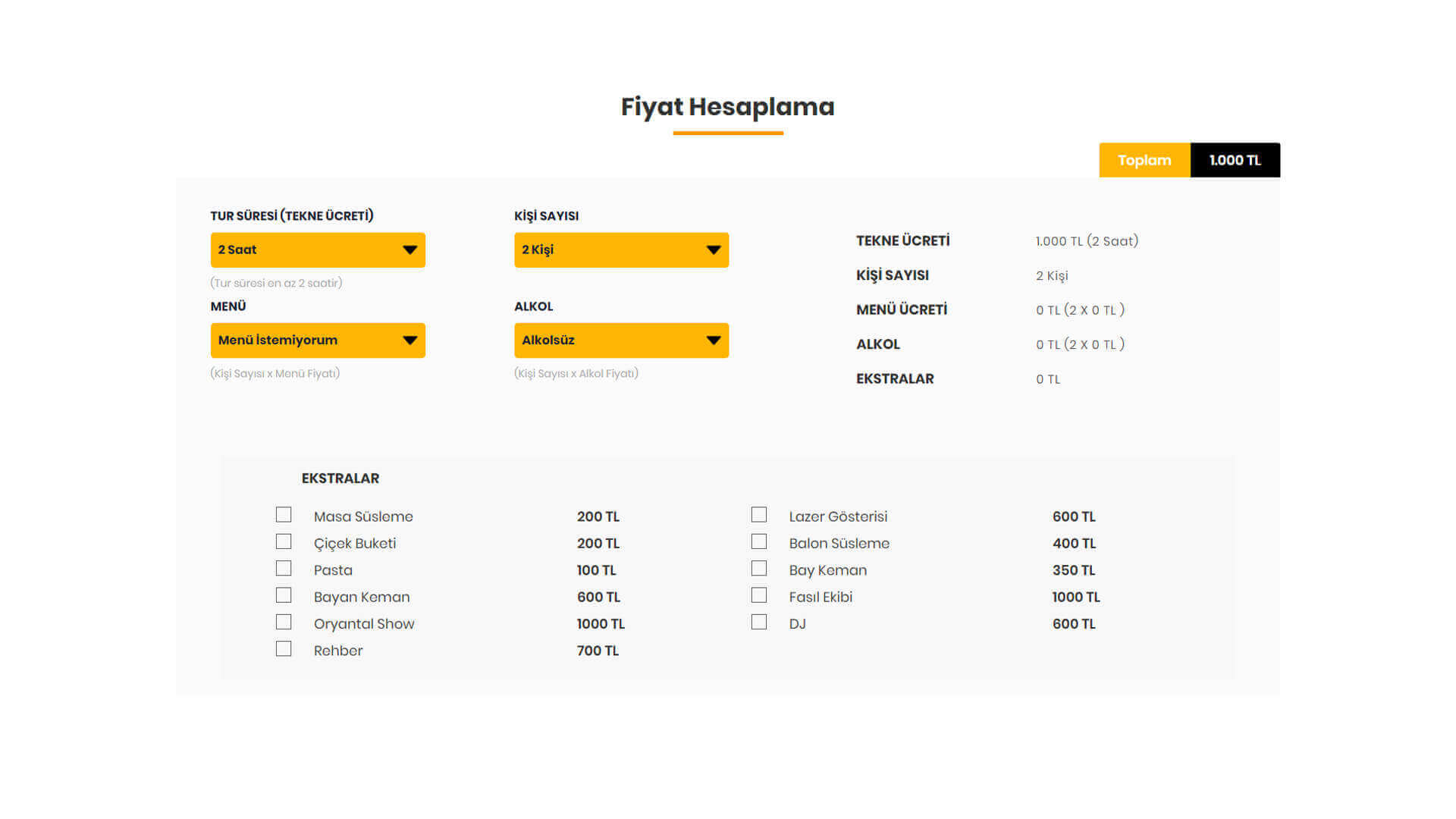1456x819 pixels.
Task: Click the Lazer Gösterisi label
Action: [838, 516]
